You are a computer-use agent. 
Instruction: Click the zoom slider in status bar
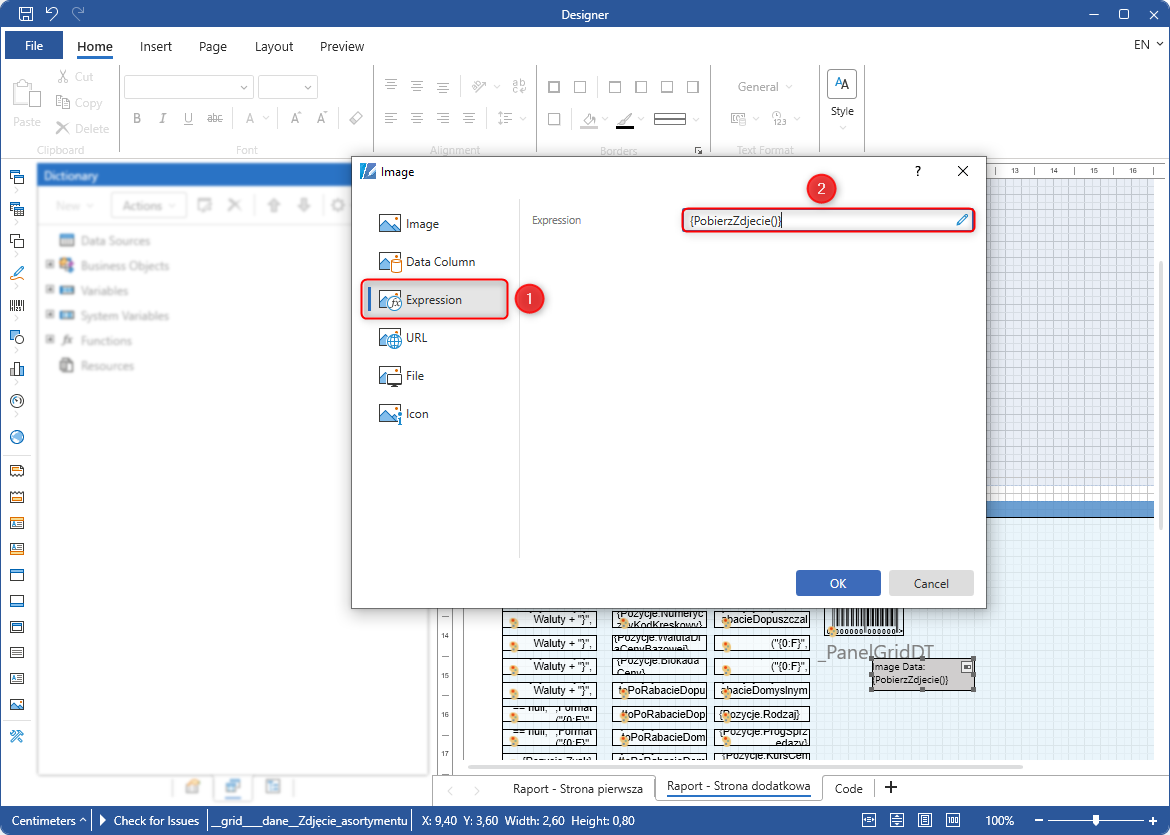(x=1096, y=821)
